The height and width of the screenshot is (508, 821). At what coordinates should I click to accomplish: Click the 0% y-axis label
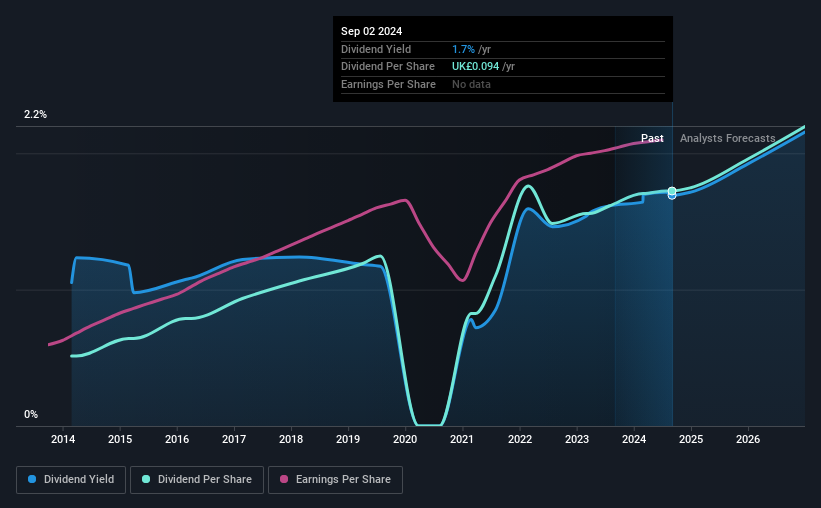coord(31,414)
